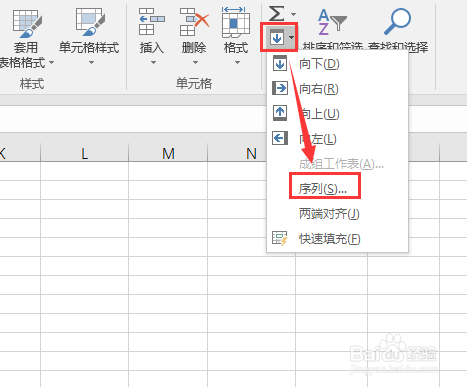The width and height of the screenshot is (467, 387).
Task: Expand the Cell Styles dropdown arrow
Action: point(91,62)
